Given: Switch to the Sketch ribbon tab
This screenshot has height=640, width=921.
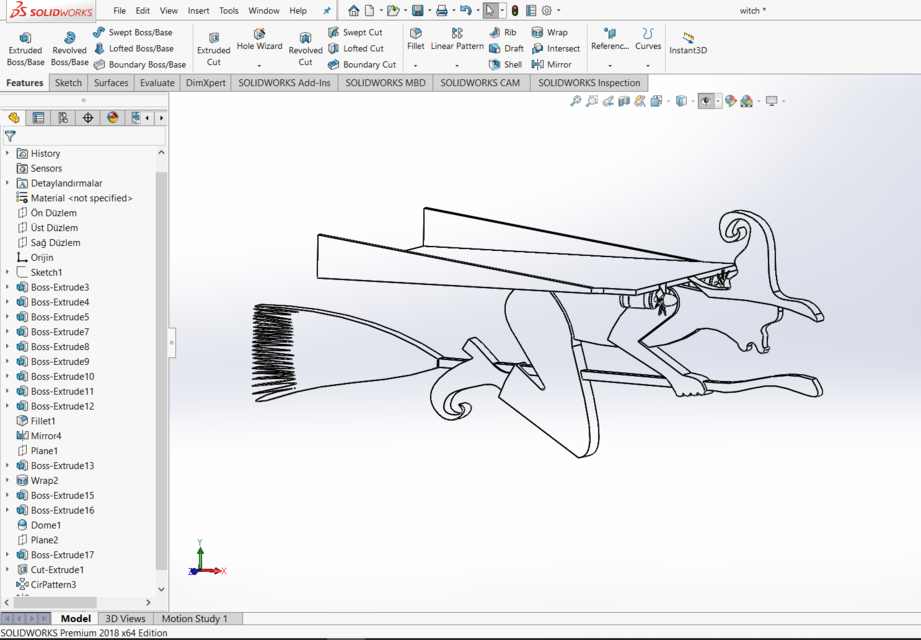Looking at the screenshot, I should [67, 82].
